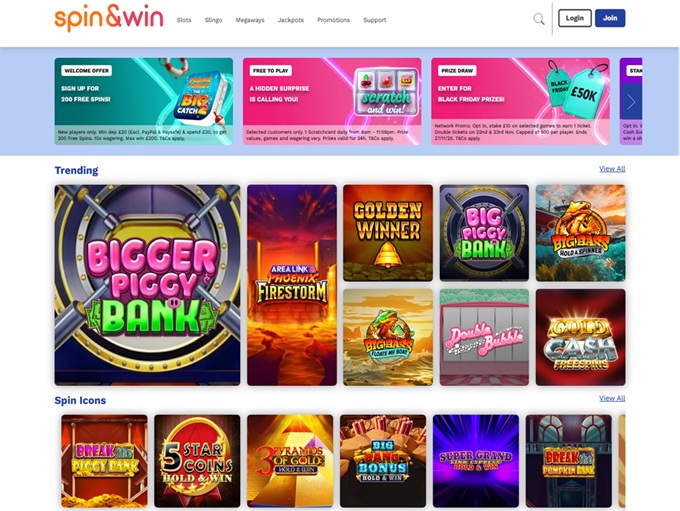This screenshot has width=680, height=511.
Task: Advance promo carousel with right arrow
Action: pyautogui.click(x=631, y=102)
